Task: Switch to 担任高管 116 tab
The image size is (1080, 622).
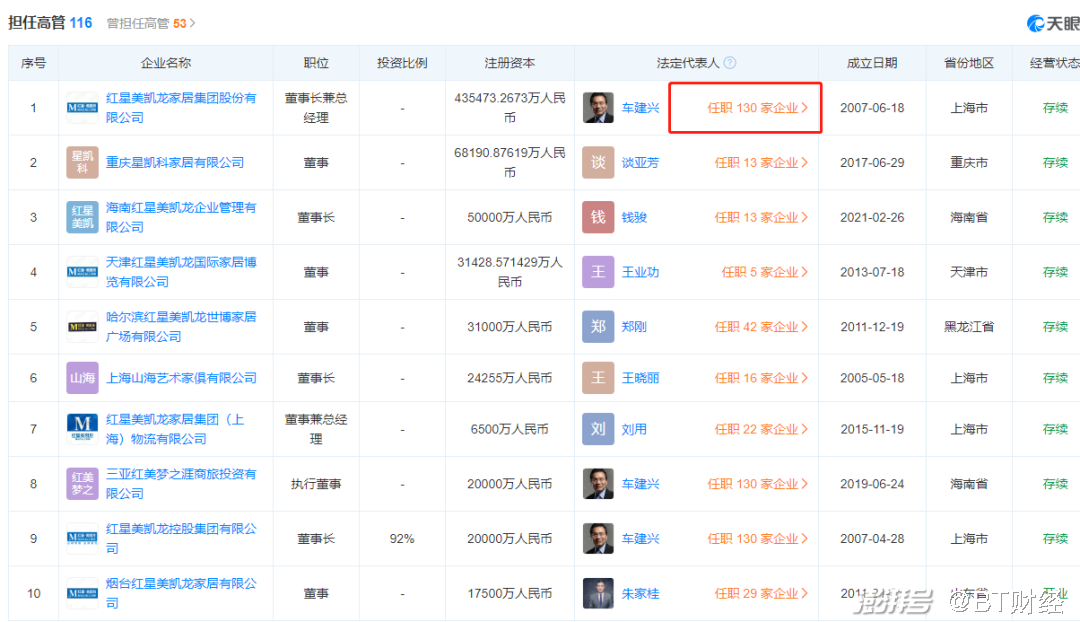Action: click(x=50, y=22)
